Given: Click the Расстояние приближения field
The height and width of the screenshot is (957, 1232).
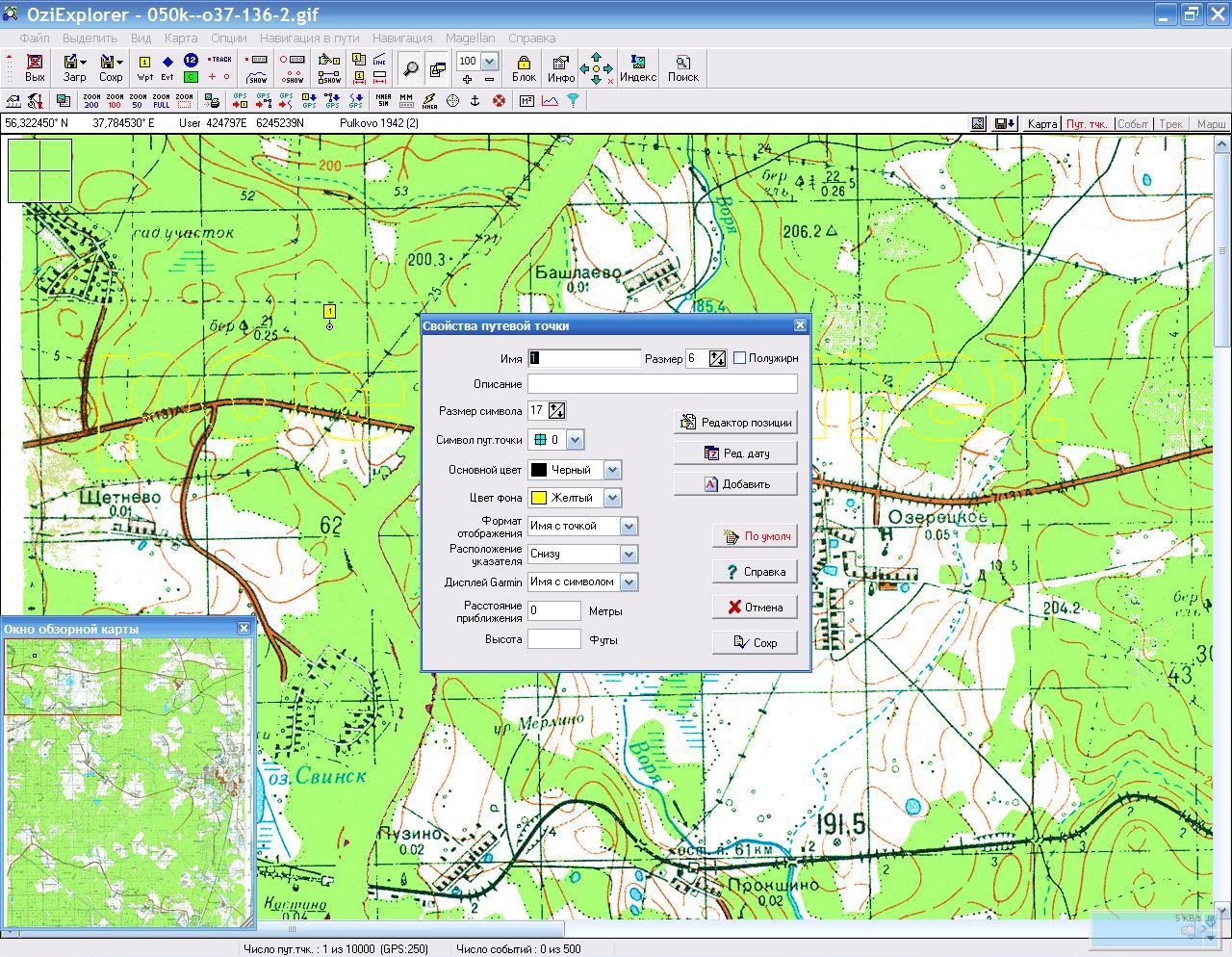Looking at the screenshot, I should tap(554, 610).
